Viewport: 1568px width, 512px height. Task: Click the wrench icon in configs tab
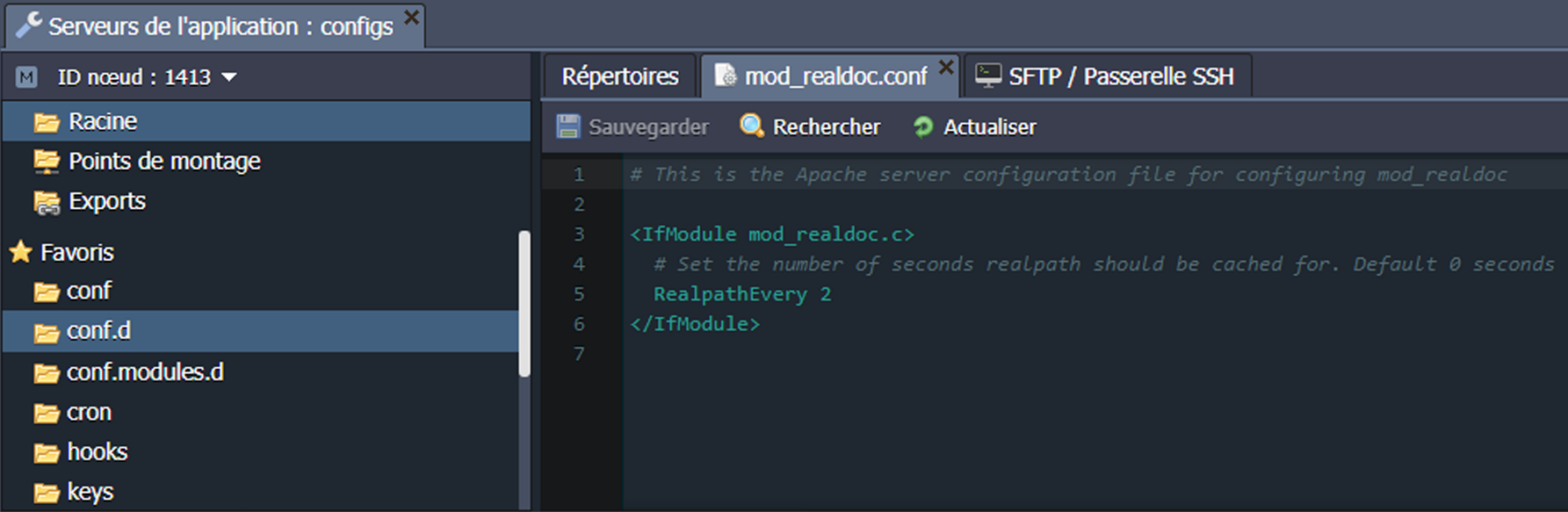[28, 25]
